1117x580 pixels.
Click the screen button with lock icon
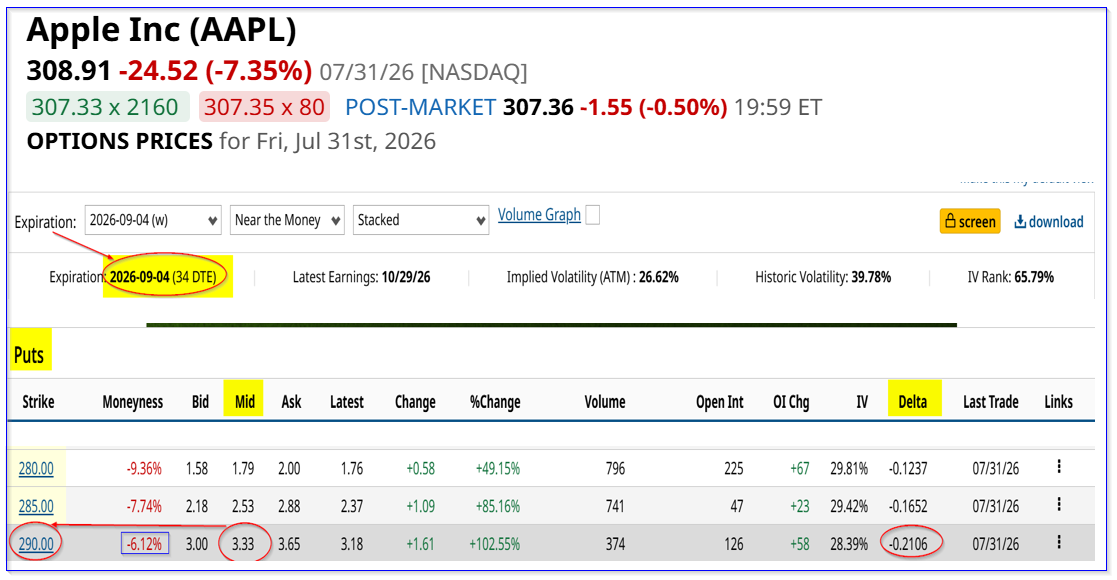(x=970, y=222)
